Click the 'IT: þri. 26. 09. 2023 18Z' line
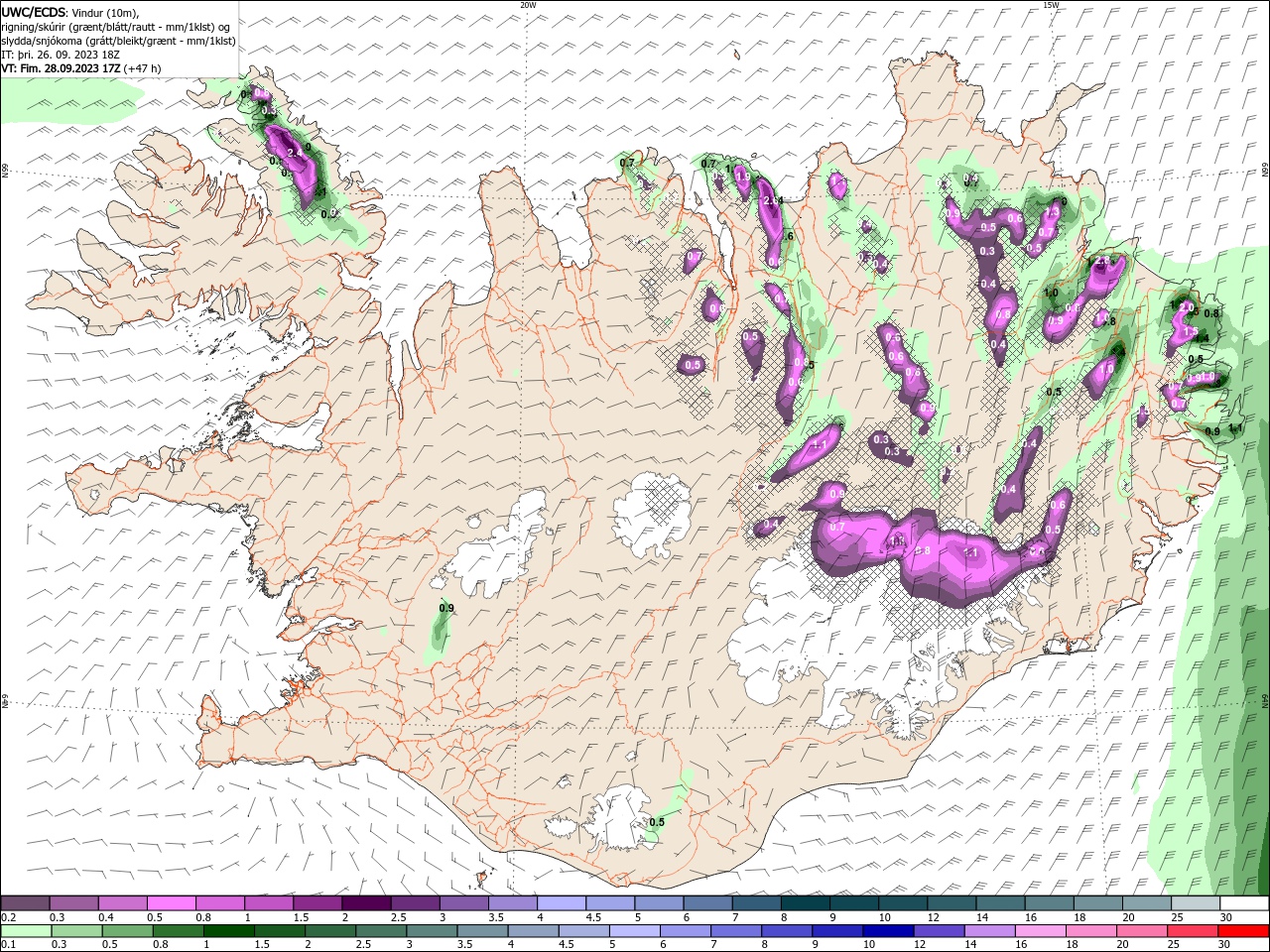Image resolution: width=1270 pixels, height=952 pixels. tap(63, 55)
